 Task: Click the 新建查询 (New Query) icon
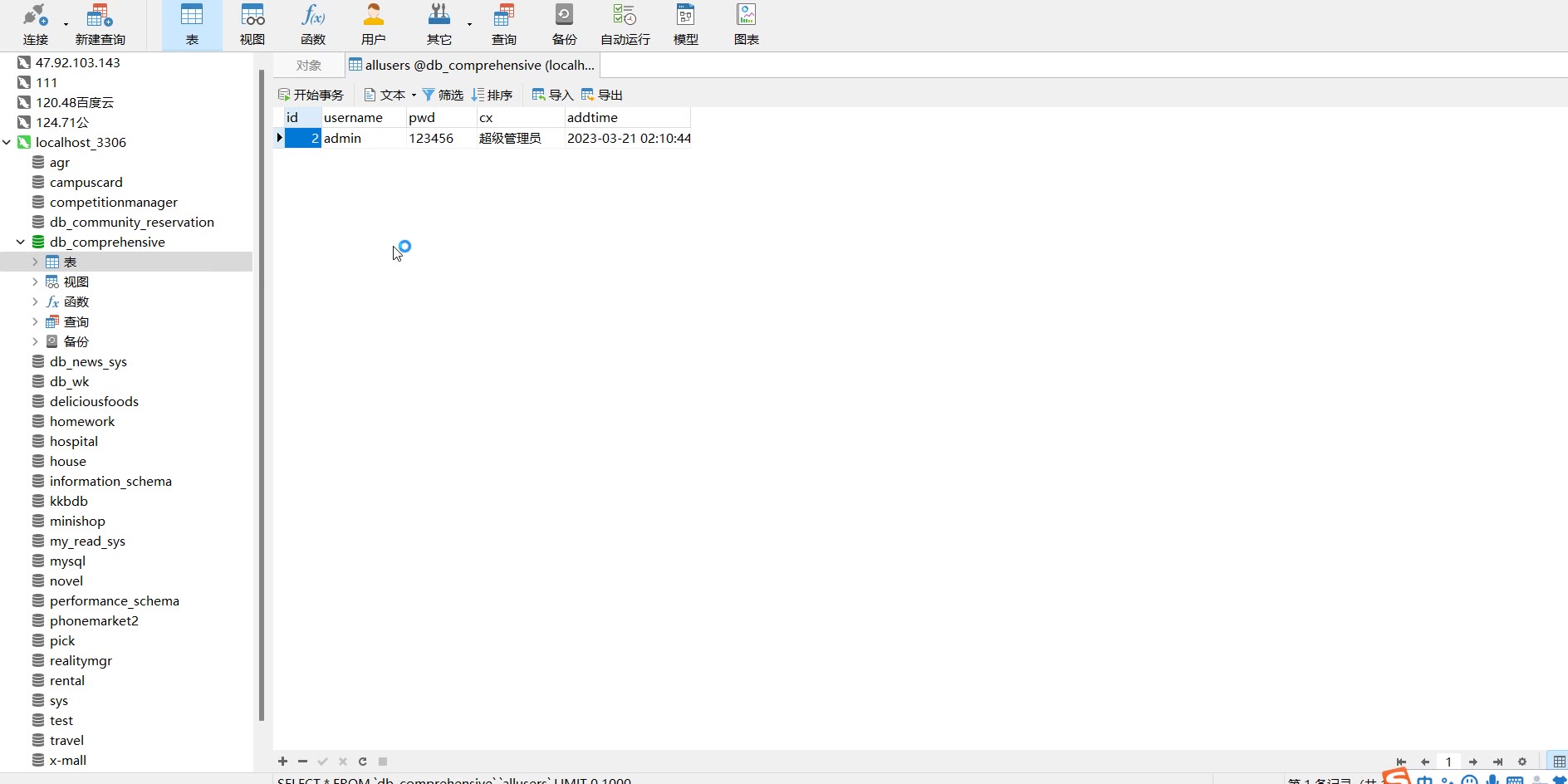click(100, 25)
